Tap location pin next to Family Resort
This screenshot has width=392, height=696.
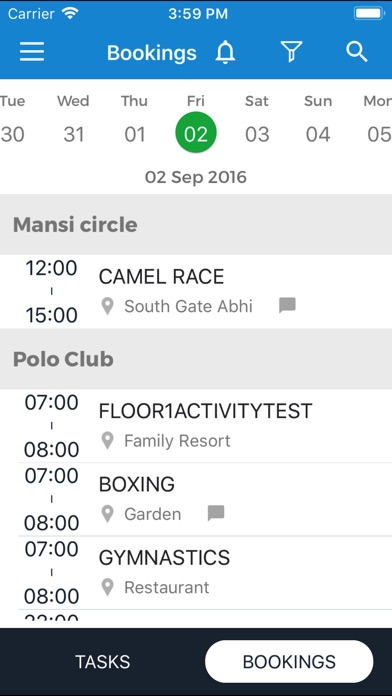[107, 441]
